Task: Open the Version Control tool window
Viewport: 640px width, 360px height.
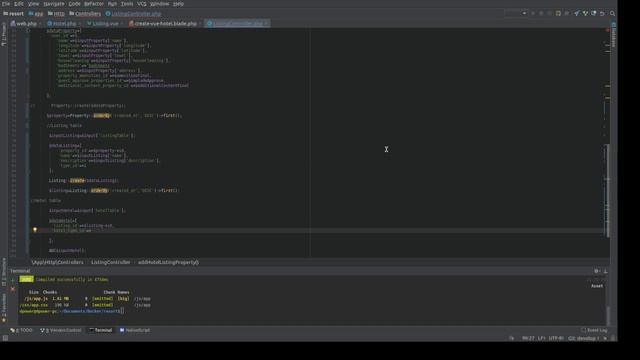Action: point(61,330)
